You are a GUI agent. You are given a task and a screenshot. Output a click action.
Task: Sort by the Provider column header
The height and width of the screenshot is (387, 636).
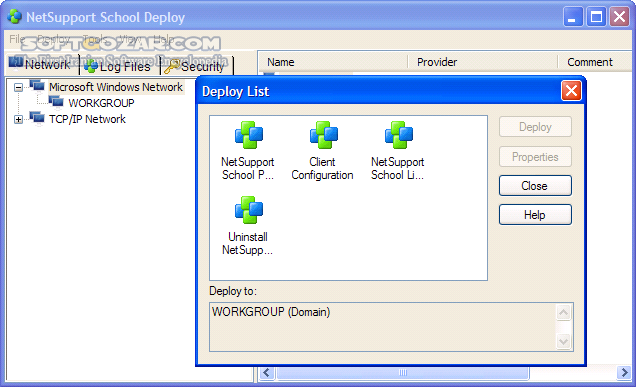[x=483, y=62]
